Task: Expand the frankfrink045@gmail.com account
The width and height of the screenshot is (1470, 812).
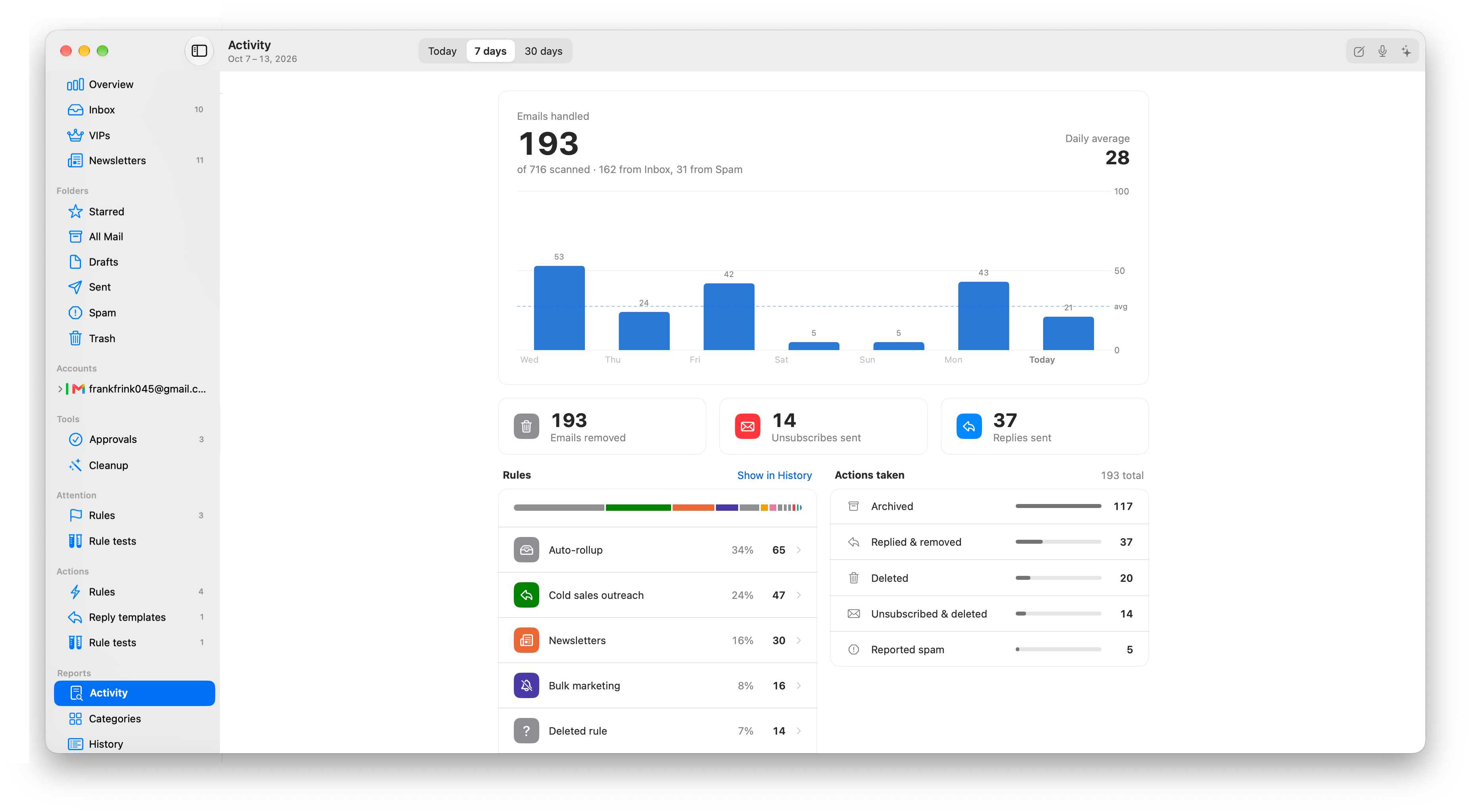Action: click(60, 389)
